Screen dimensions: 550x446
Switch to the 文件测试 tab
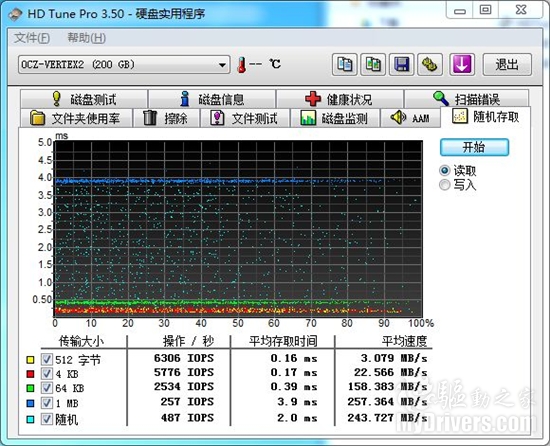244,118
